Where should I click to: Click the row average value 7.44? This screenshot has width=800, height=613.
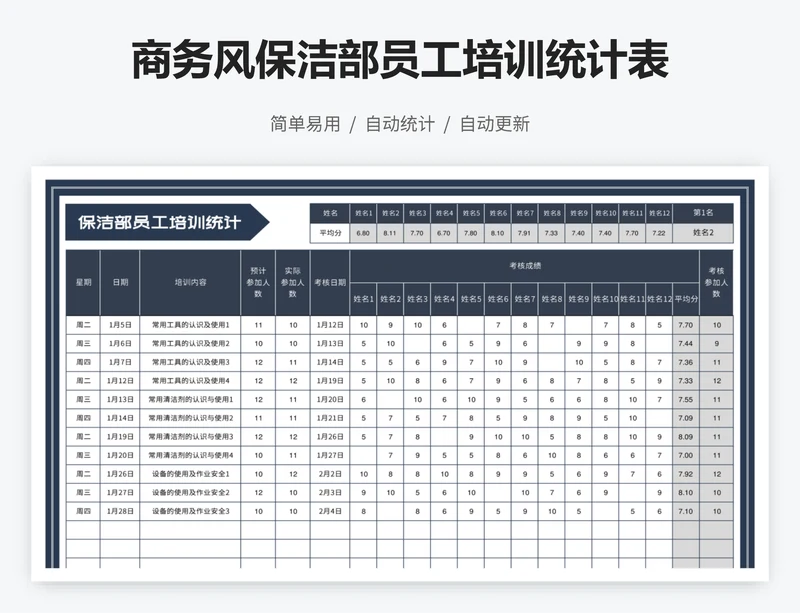(686, 344)
